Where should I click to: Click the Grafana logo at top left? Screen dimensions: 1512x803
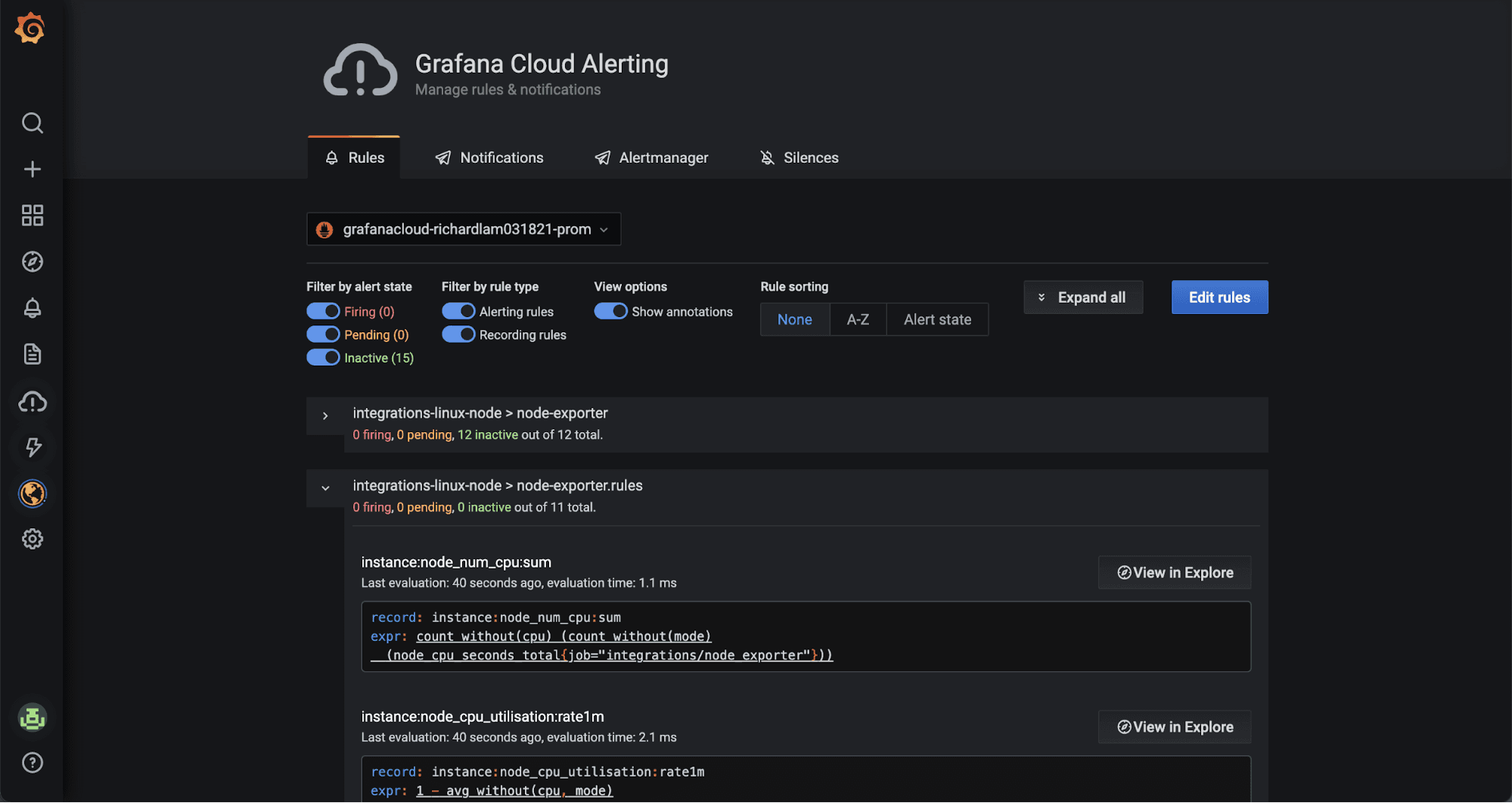pos(29,28)
